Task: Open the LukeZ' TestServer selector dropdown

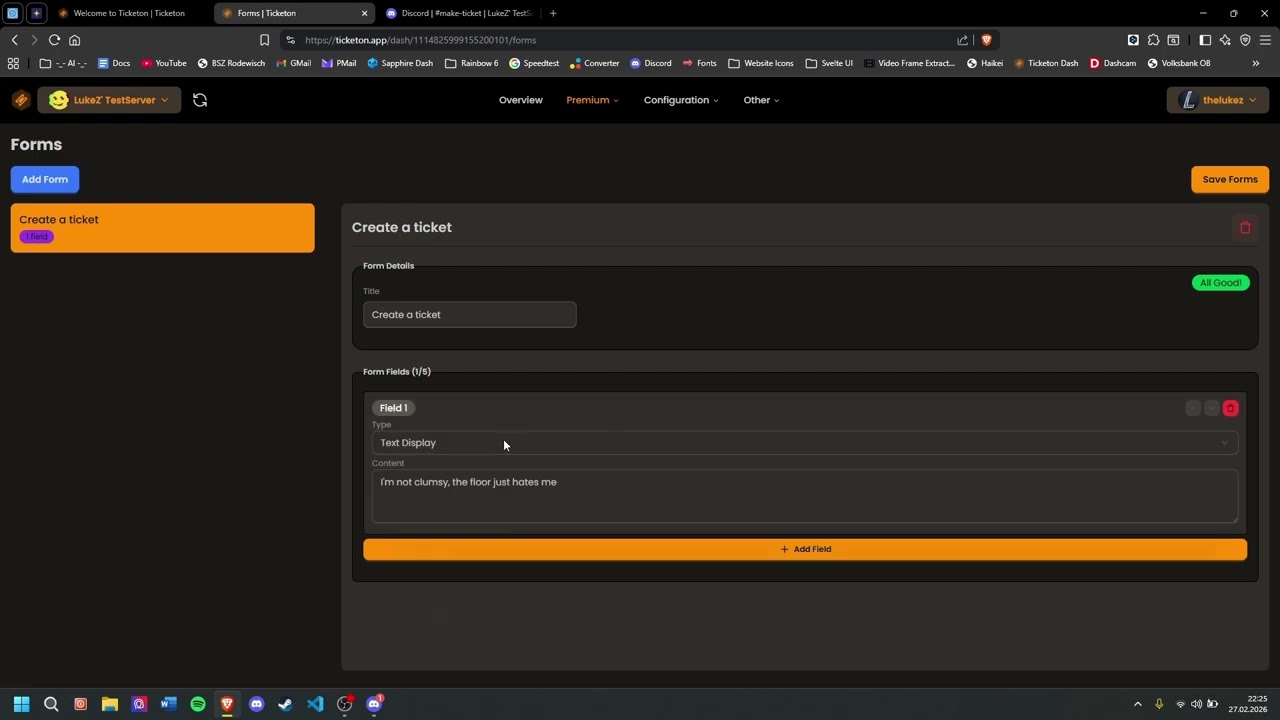Action: pyautogui.click(x=109, y=100)
